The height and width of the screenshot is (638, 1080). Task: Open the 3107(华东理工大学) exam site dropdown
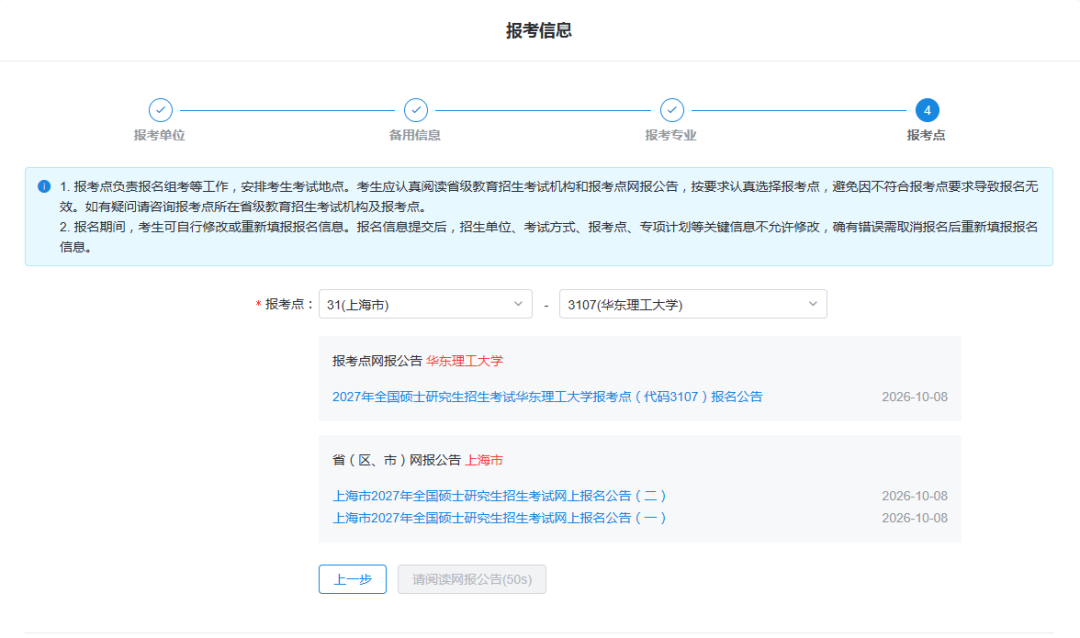(x=693, y=305)
